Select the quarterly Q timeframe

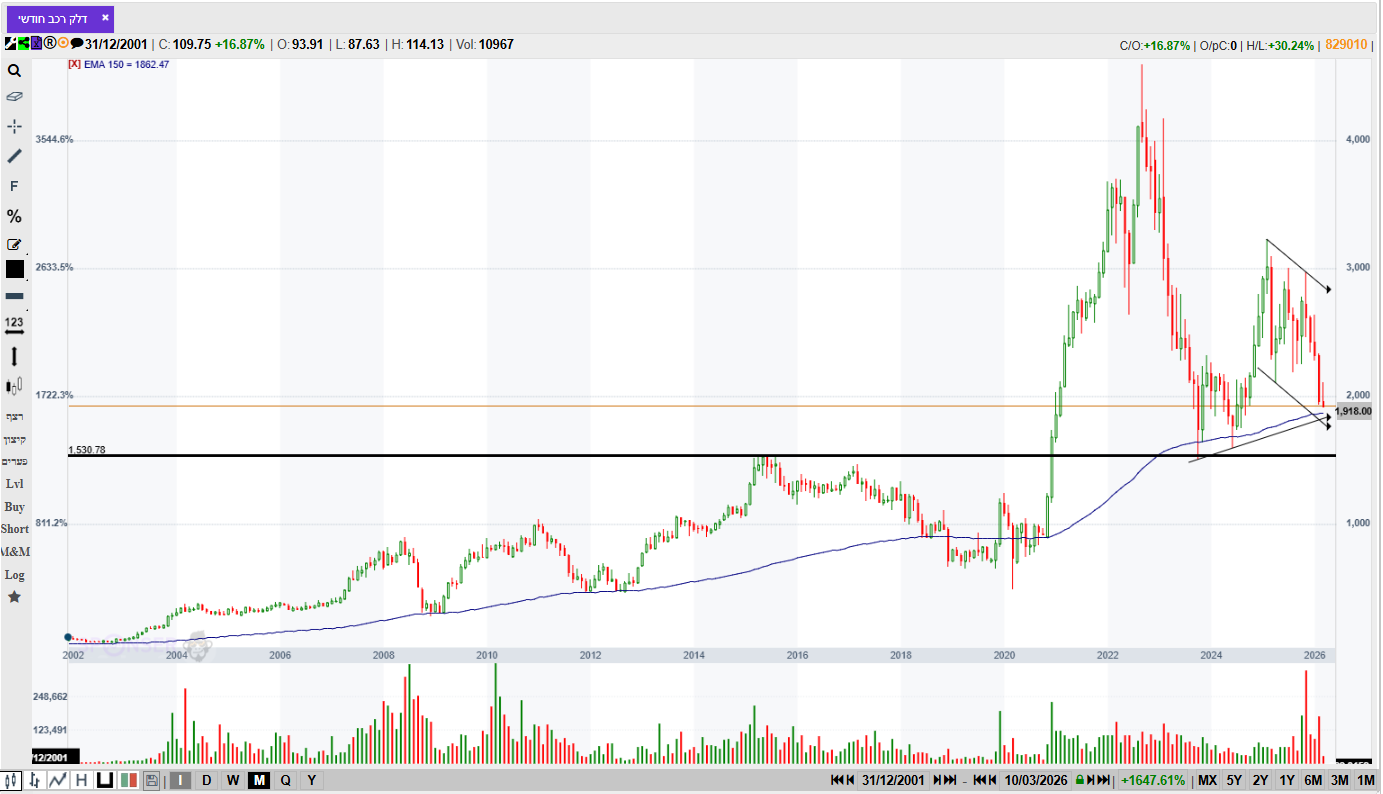point(286,780)
